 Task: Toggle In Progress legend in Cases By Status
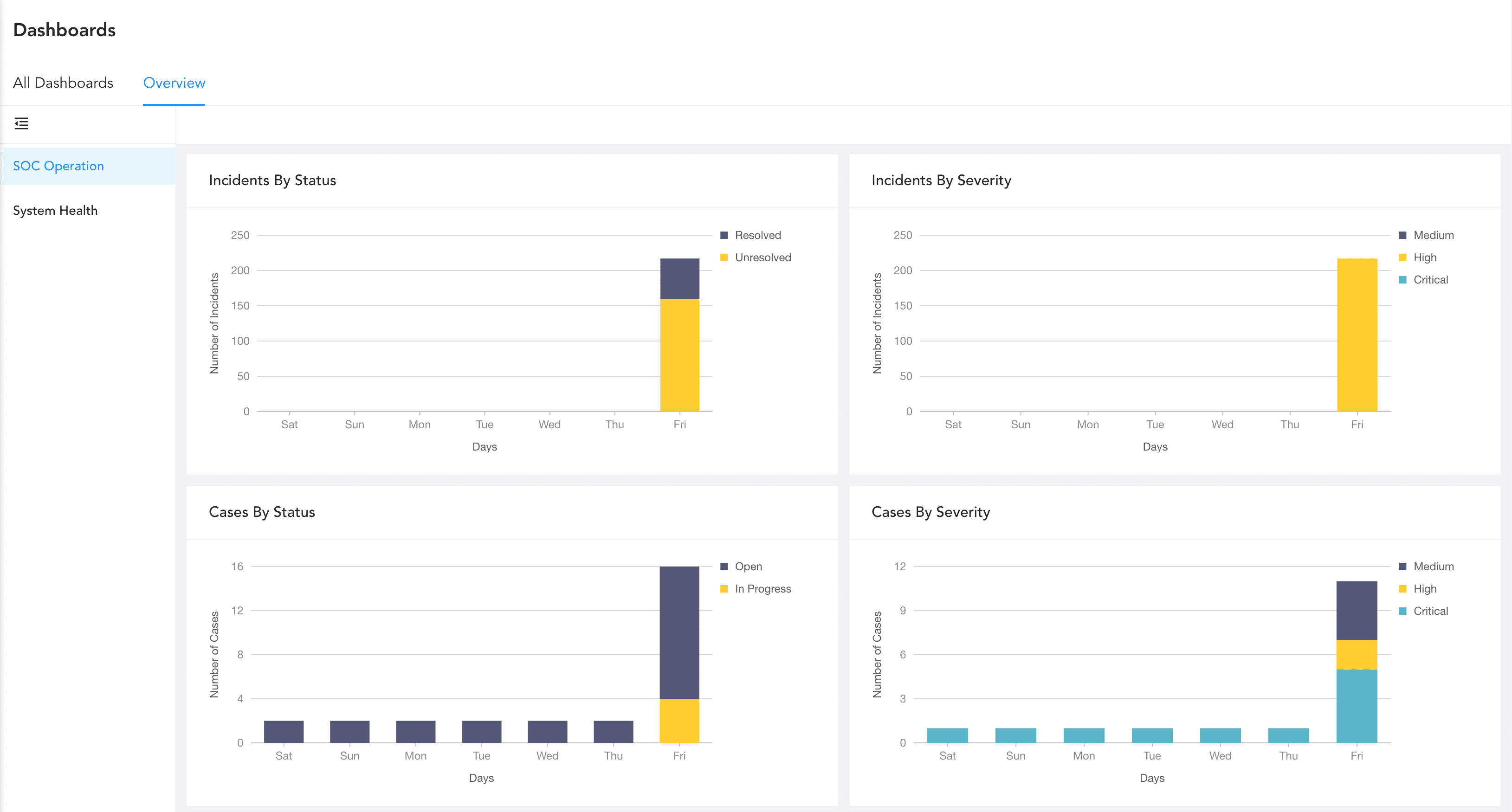pos(762,589)
